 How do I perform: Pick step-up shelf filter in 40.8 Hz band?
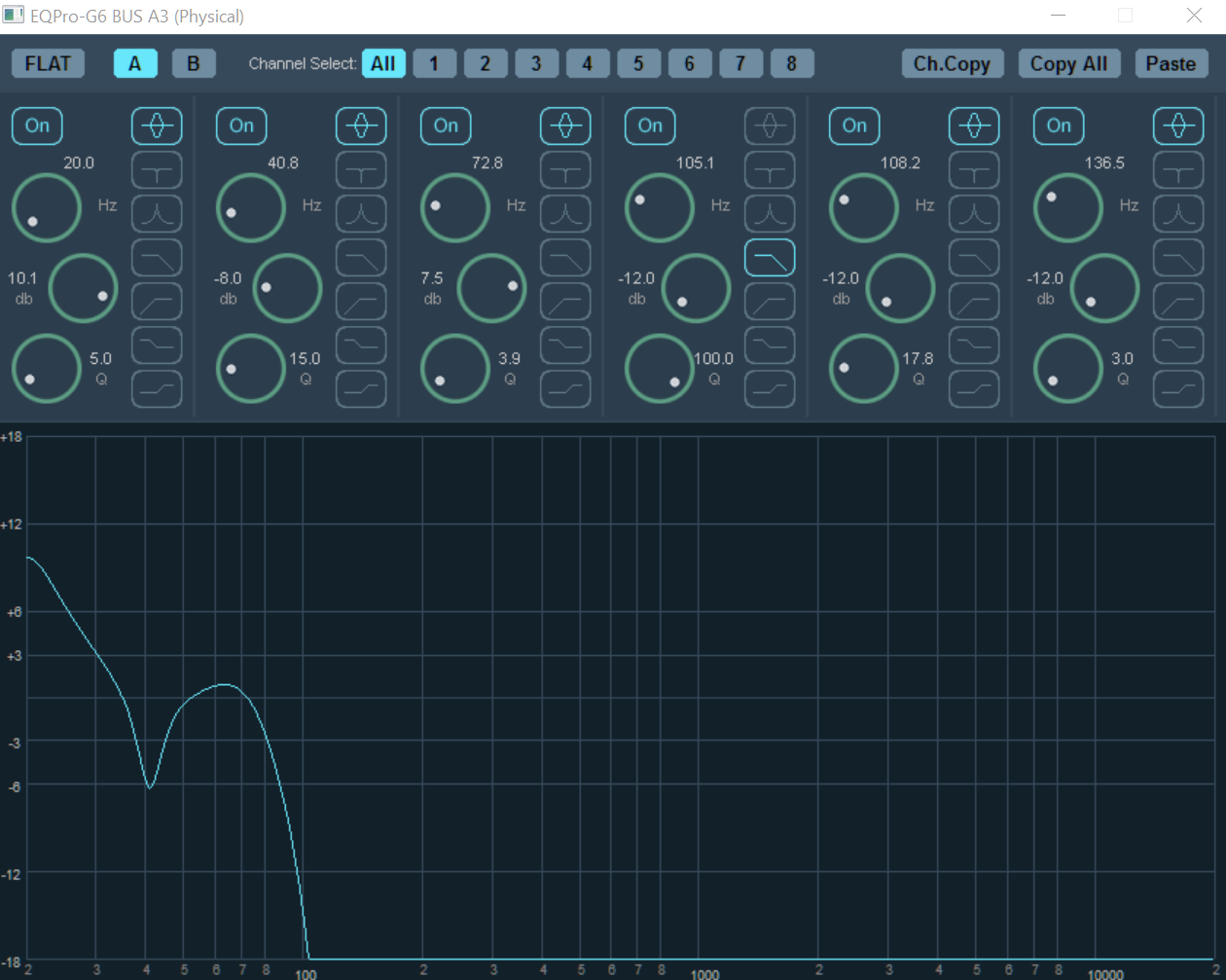(x=361, y=388)
